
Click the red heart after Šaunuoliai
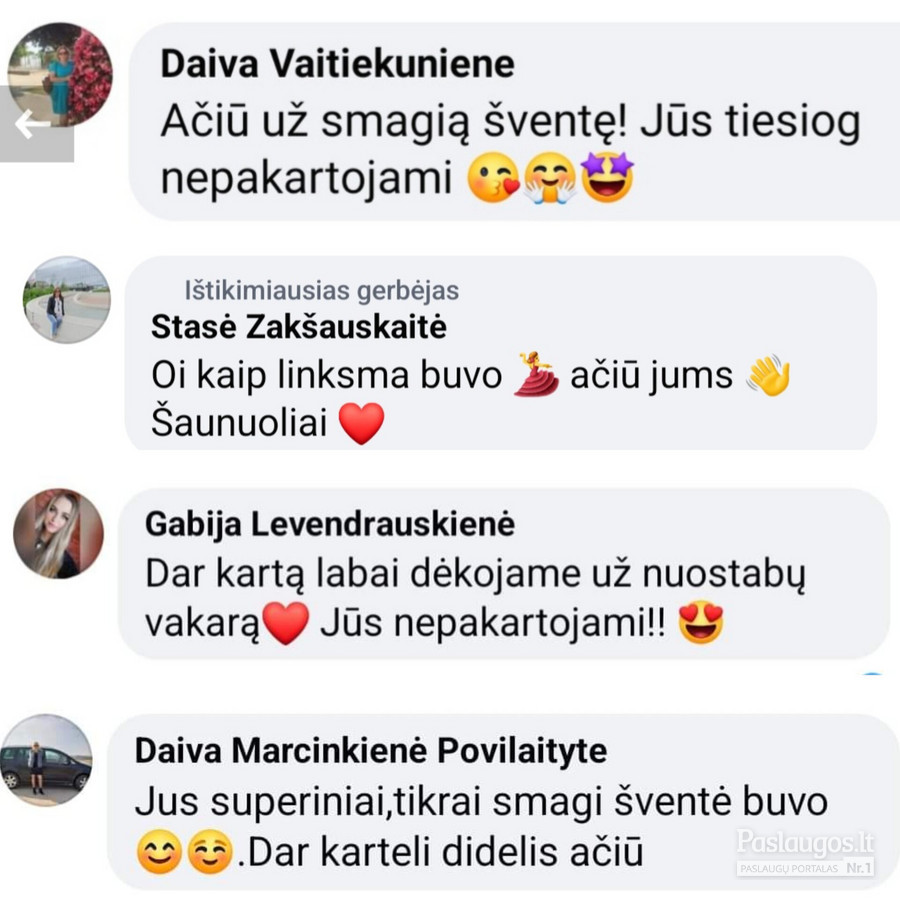362,424
